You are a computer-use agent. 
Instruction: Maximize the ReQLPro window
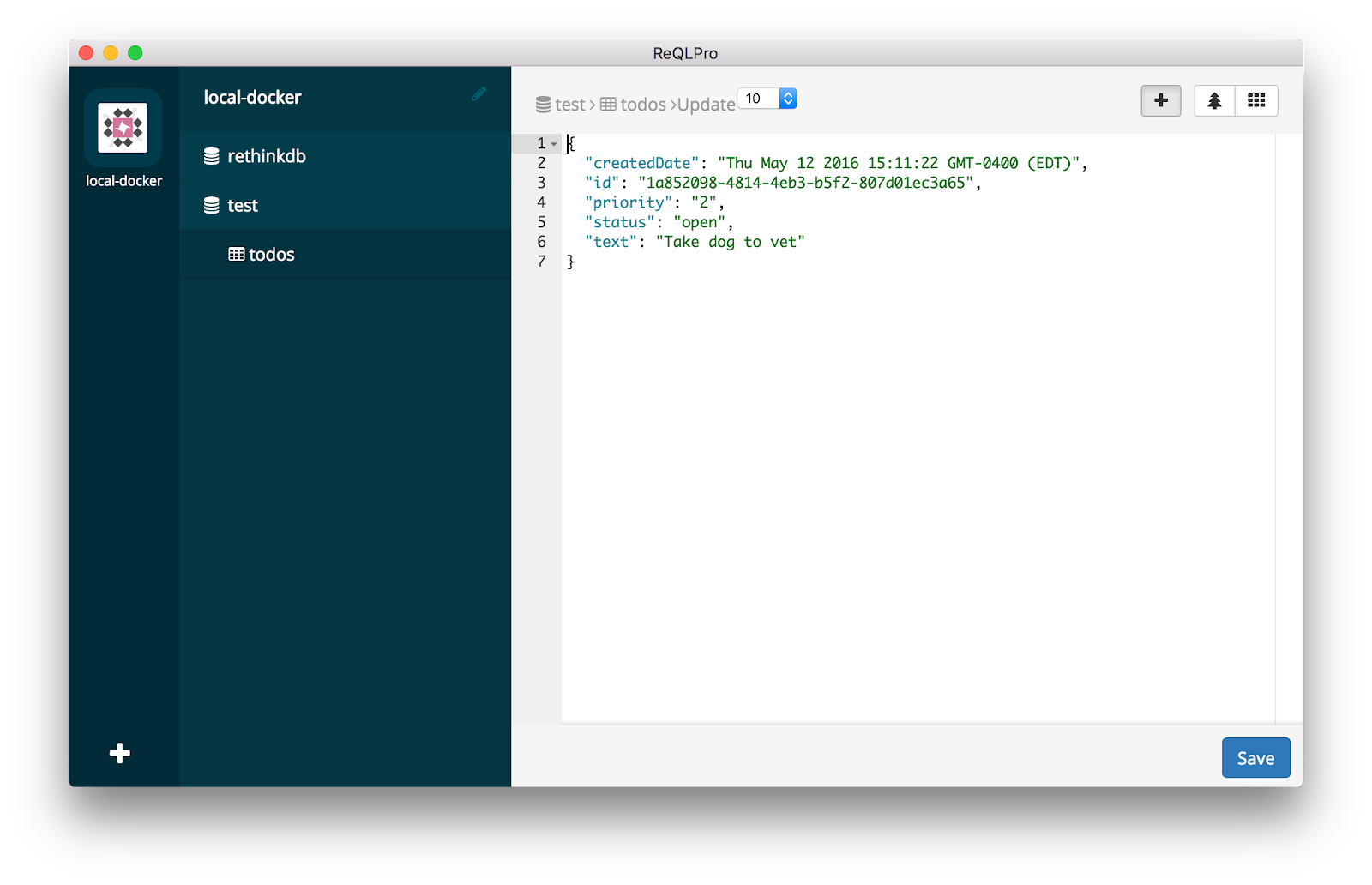(x=135, y=53)
